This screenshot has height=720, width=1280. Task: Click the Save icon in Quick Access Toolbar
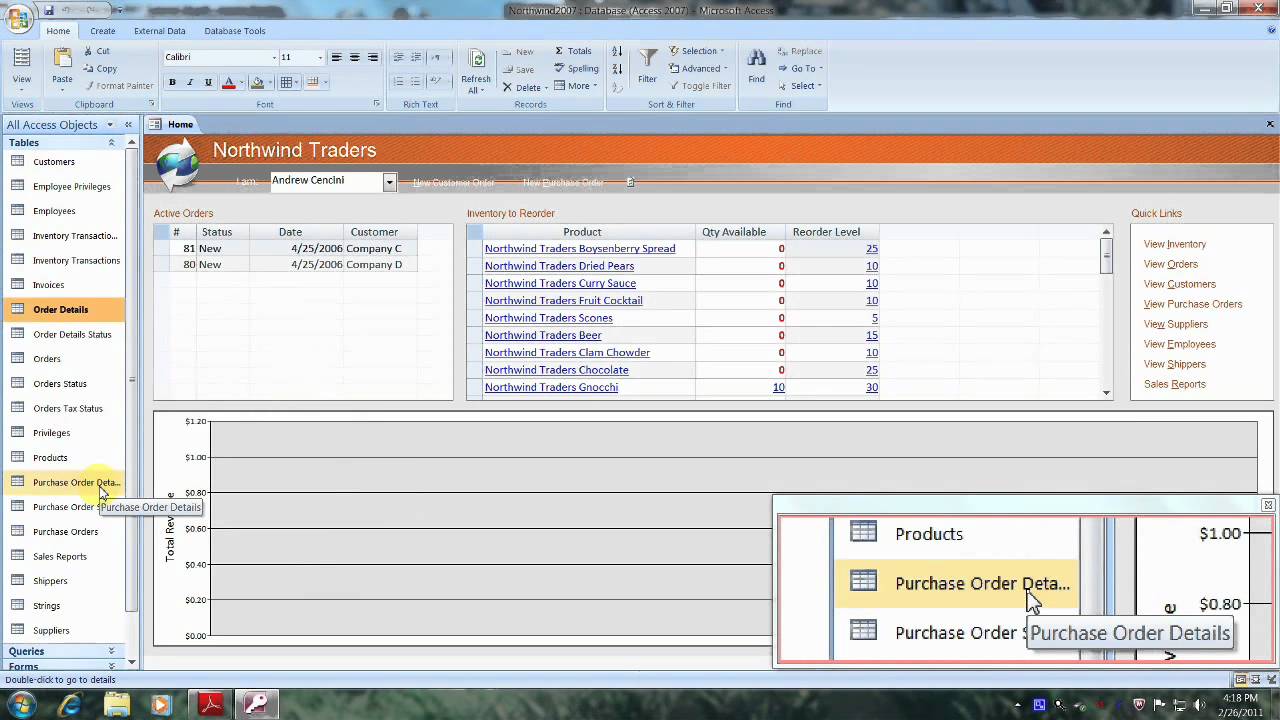(49, 10)
